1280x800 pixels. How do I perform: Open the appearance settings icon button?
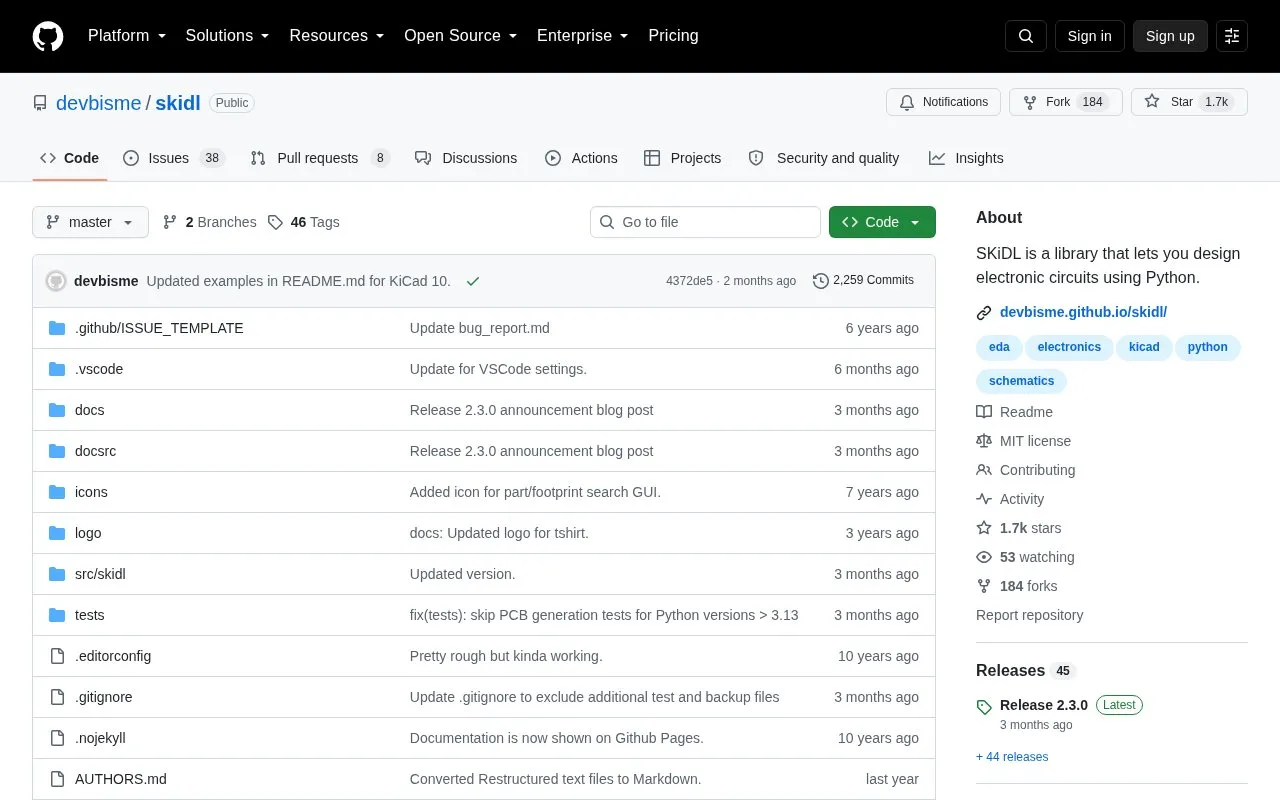click(1232, 36)
